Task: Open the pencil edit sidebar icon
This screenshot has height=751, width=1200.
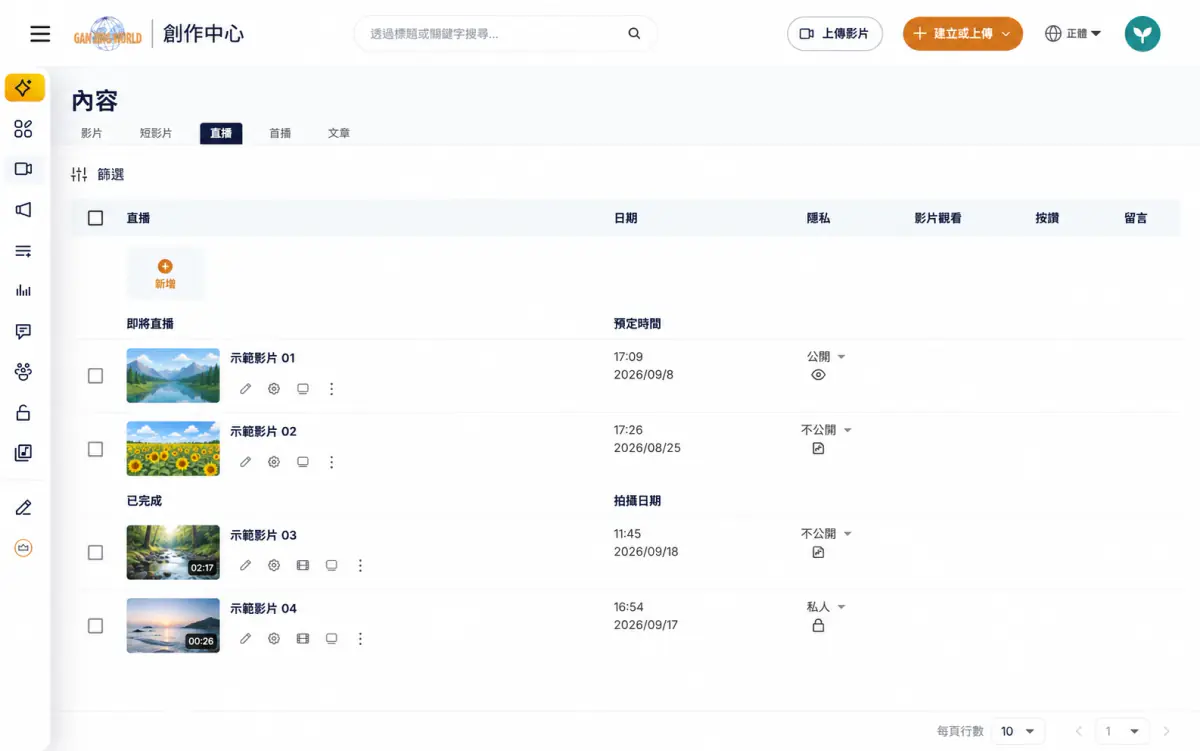Action: (x=23, y=508)
